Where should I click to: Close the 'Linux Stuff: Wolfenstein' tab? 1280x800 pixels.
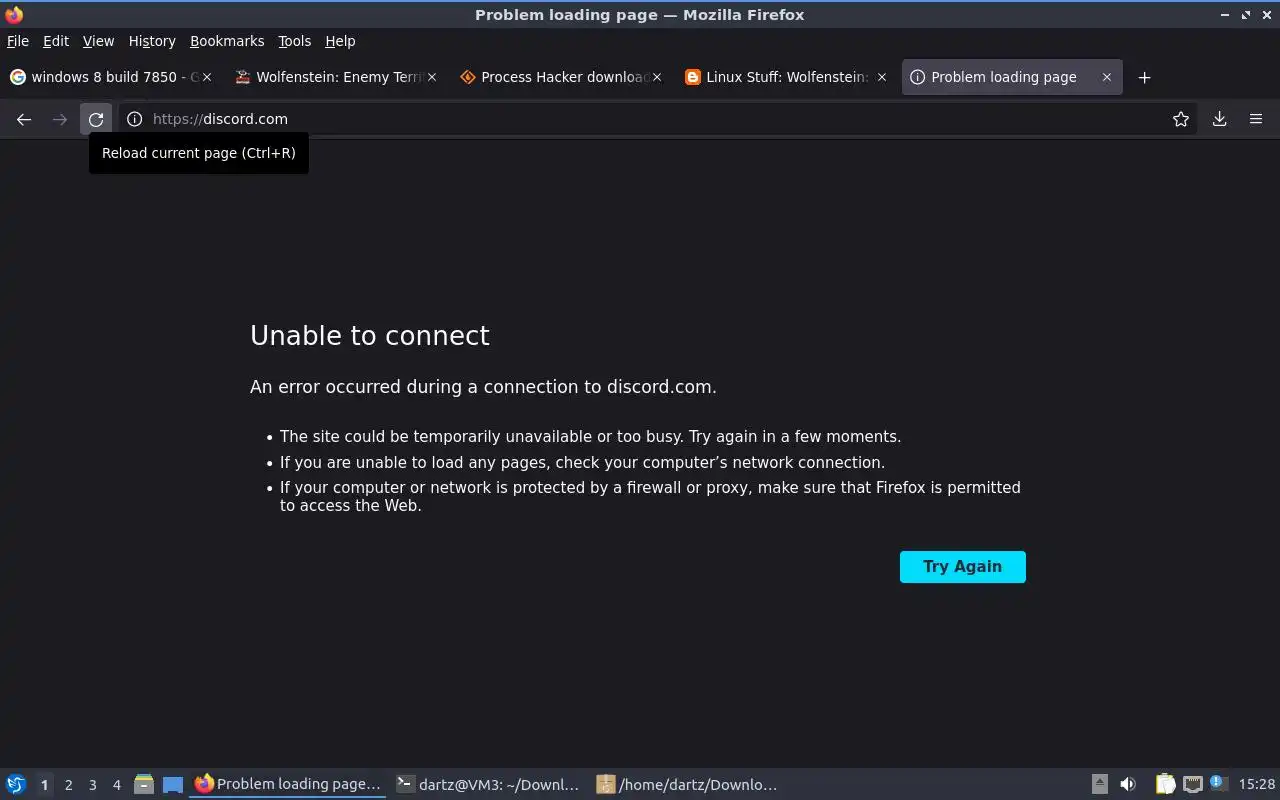[x=882, y=77]
